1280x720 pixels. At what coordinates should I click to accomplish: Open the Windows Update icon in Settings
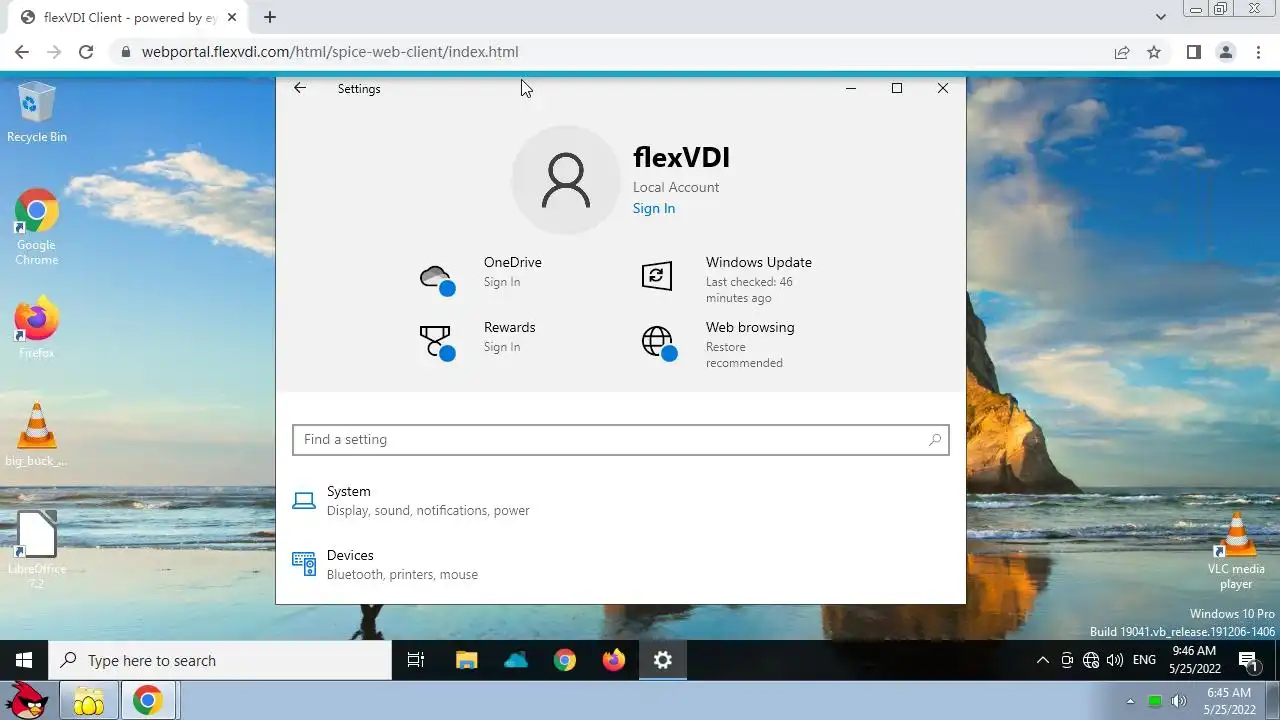(x=657, y=276)
